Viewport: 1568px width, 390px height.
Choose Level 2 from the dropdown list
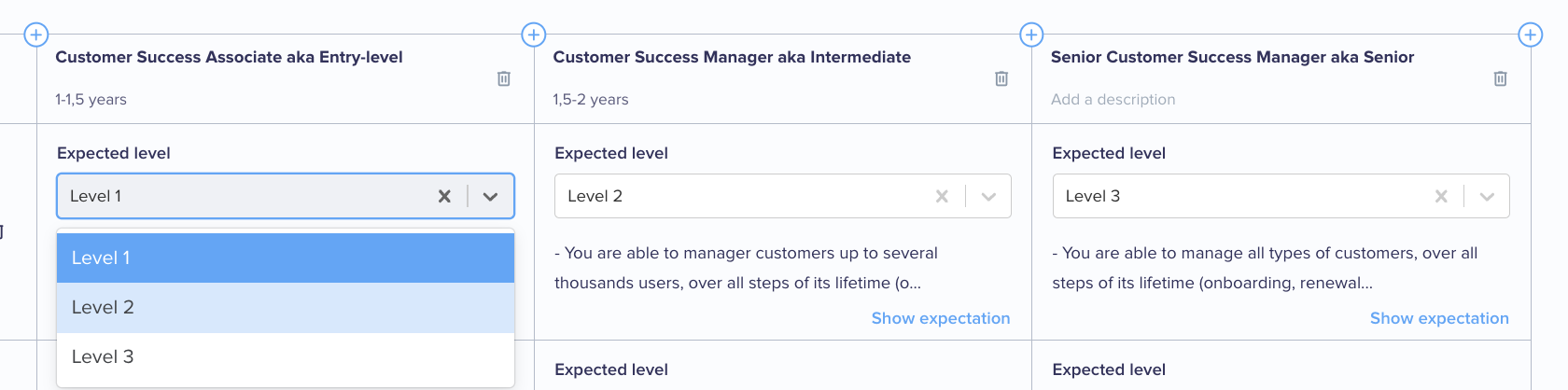(286, 307)
